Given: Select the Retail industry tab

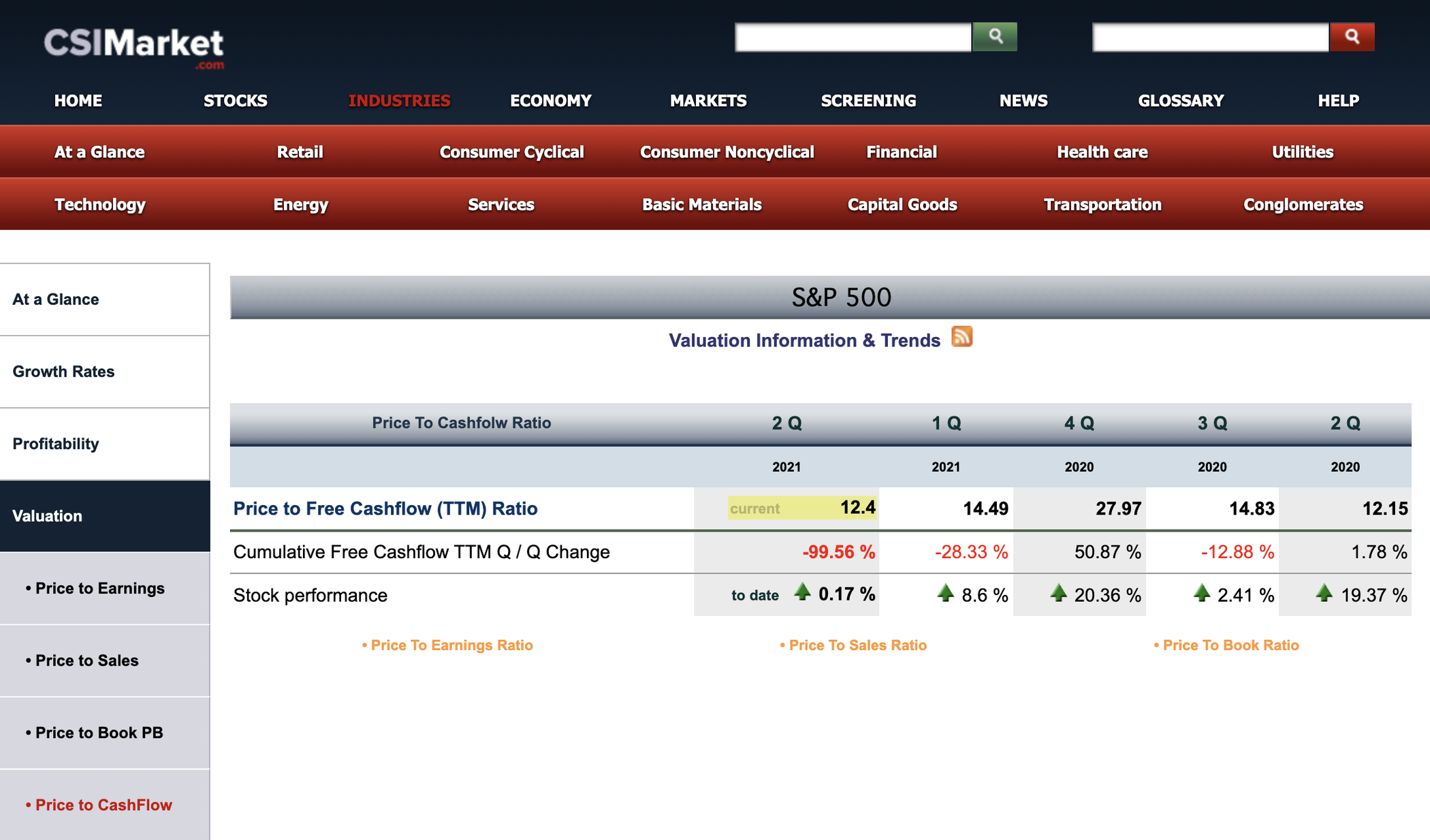Looking at the screenshot, I should tap(300, 152).
